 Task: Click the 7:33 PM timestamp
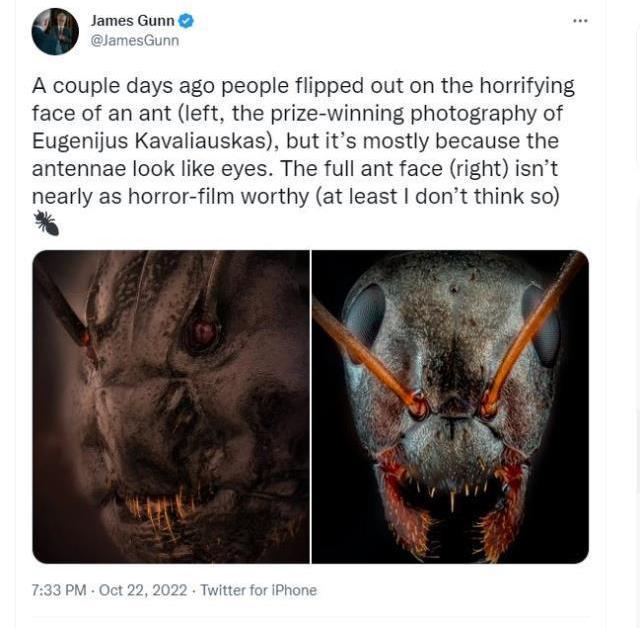coord(59,590)
